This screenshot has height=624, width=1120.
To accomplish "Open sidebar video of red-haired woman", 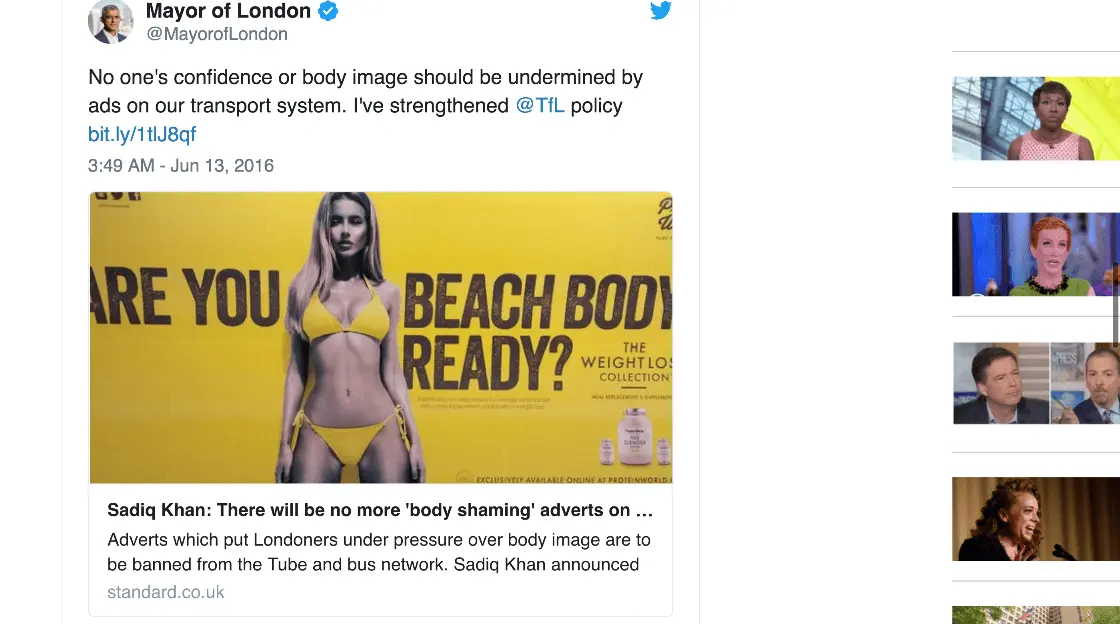I will click(x=1036, y=254).
